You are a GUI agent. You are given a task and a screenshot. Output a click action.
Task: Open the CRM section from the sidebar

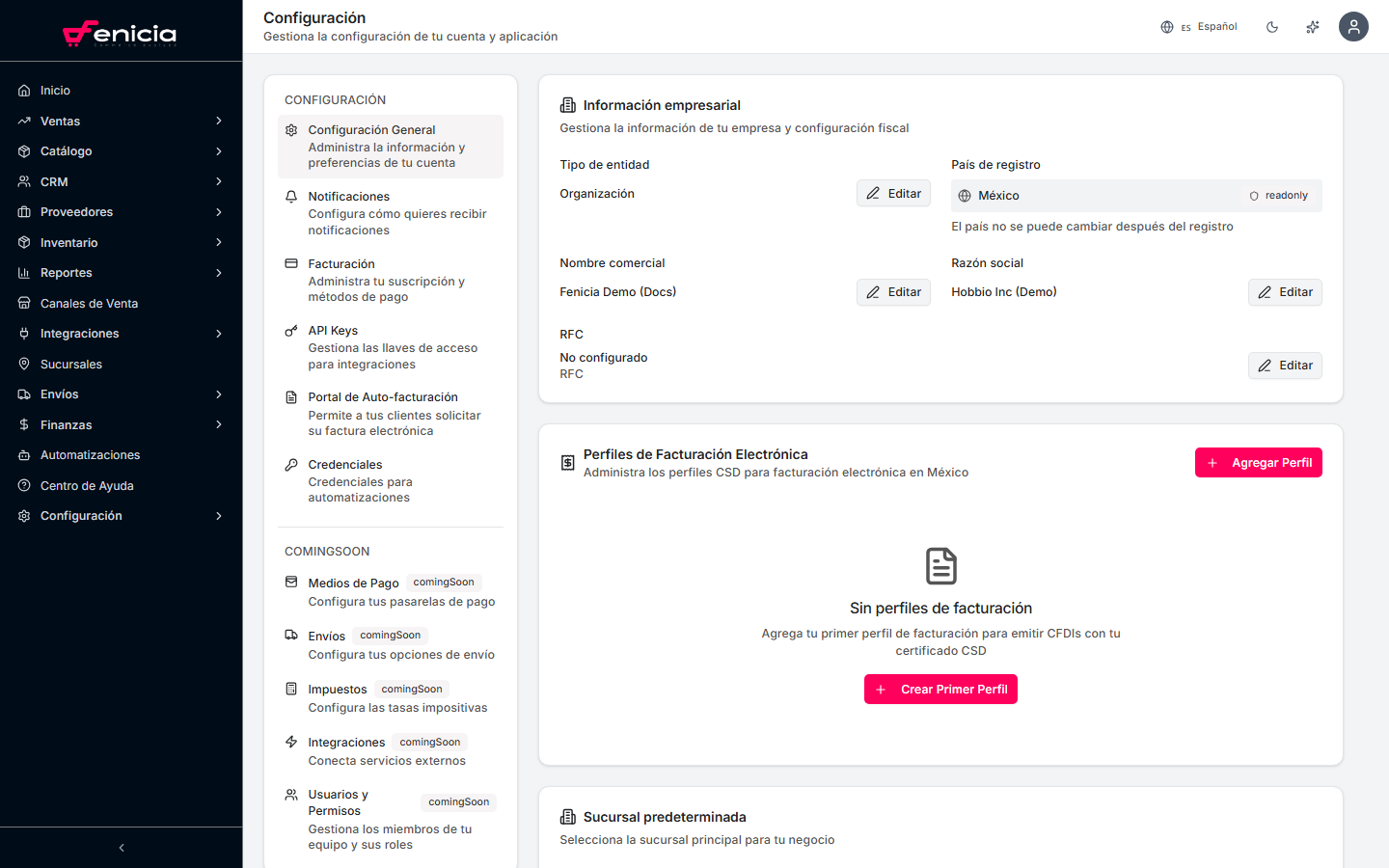tap(23, 181)
